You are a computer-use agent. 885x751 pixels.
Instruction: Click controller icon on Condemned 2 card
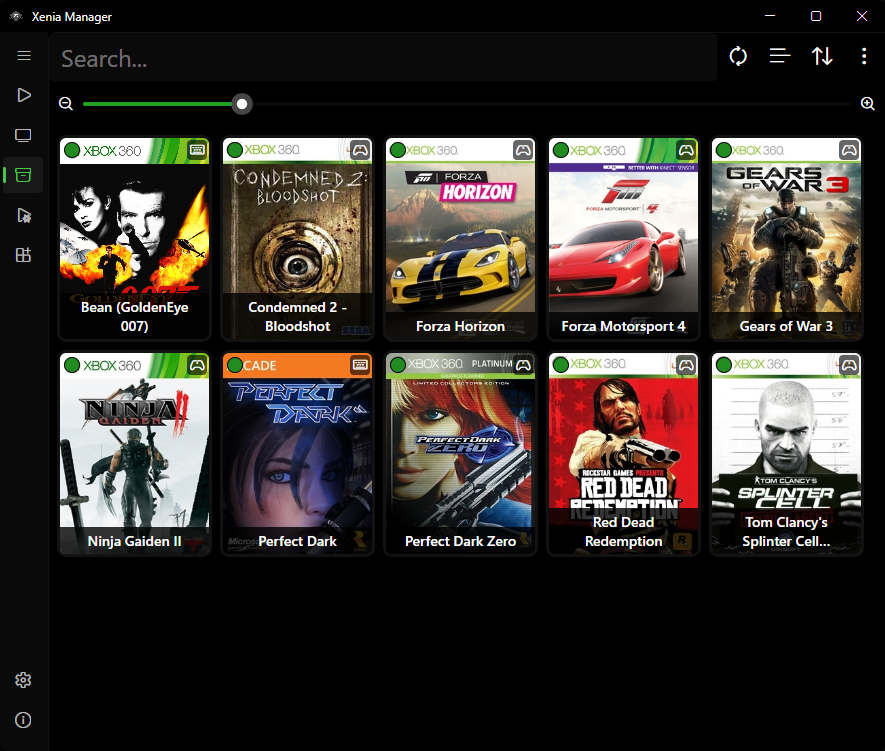pyautogui.click(x=360, y=150)
